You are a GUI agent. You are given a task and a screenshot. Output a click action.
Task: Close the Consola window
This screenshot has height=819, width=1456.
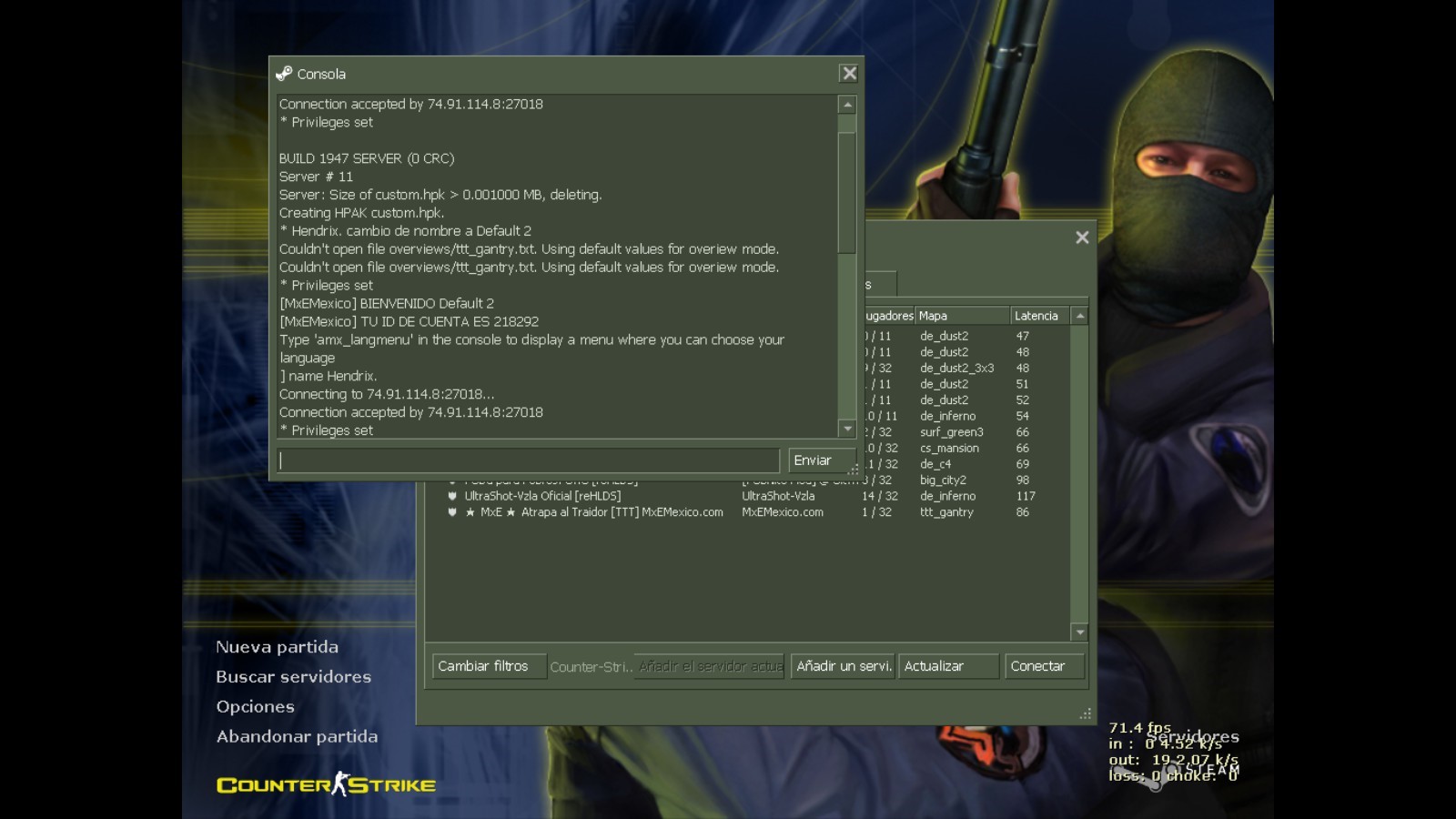click(x=849, y=74)
